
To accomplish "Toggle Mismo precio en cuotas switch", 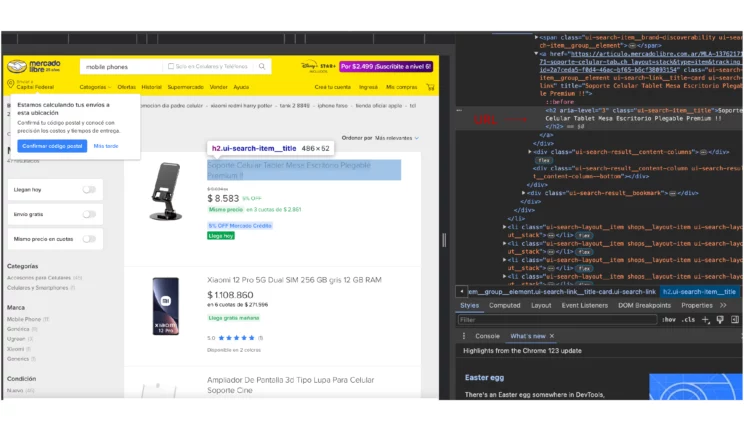I will 89,239.
